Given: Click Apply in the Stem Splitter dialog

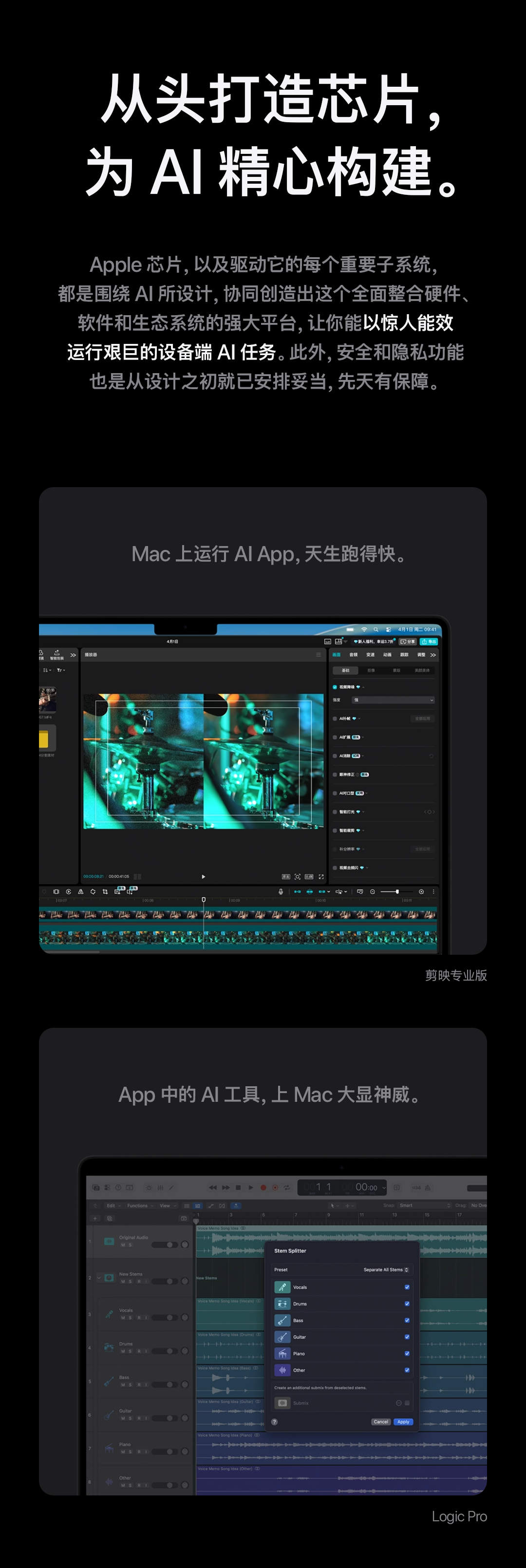Looking at the screenshot, I should tap(403, 1422).
